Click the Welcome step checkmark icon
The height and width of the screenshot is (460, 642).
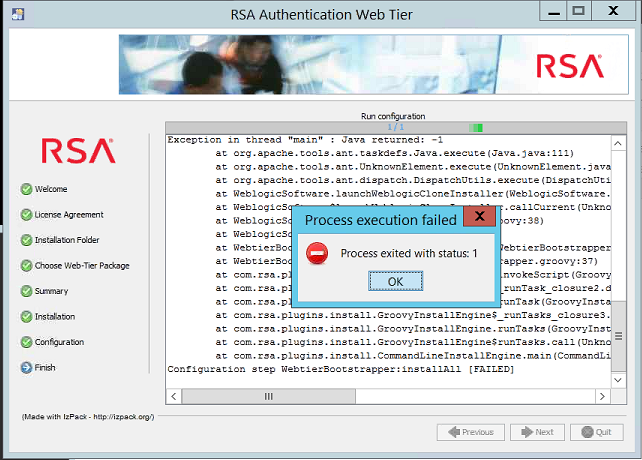[26, 189]
